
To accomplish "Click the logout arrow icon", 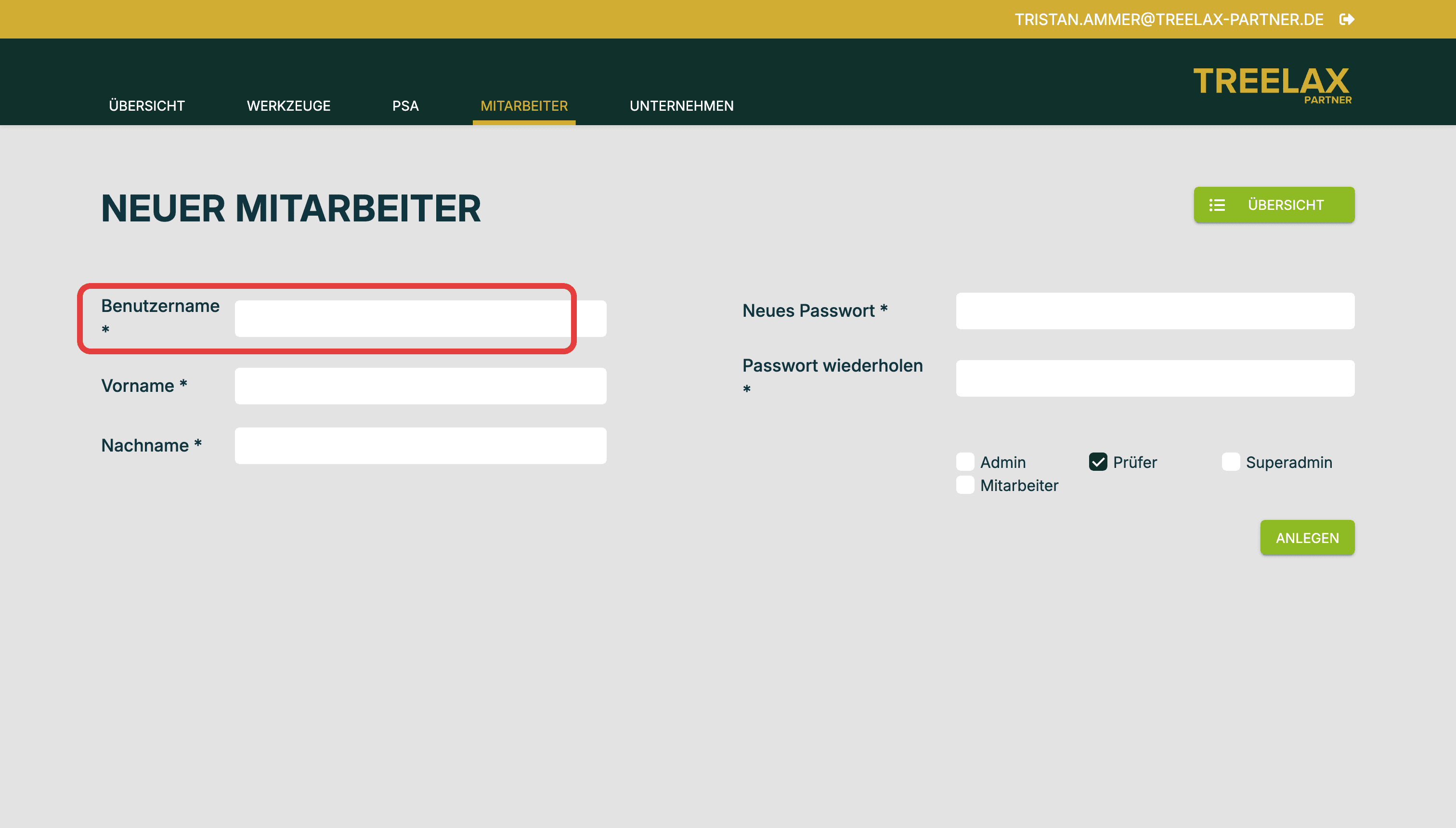I will [1347, 19].
